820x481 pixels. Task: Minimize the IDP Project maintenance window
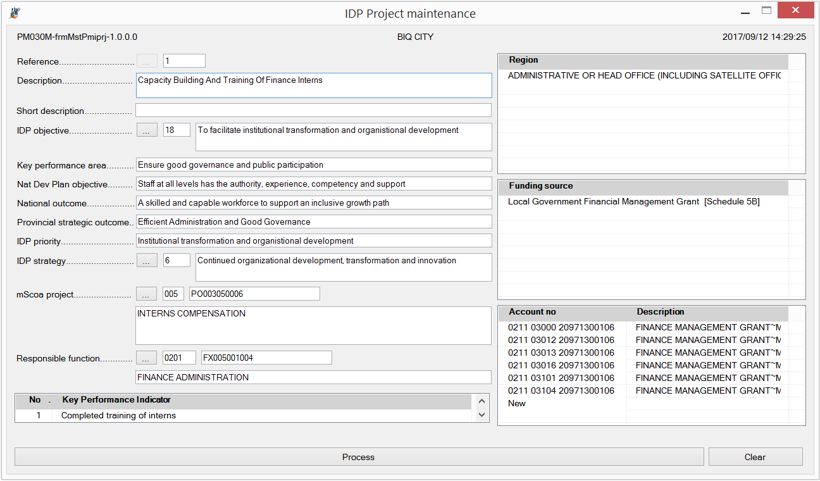(745, 12)
